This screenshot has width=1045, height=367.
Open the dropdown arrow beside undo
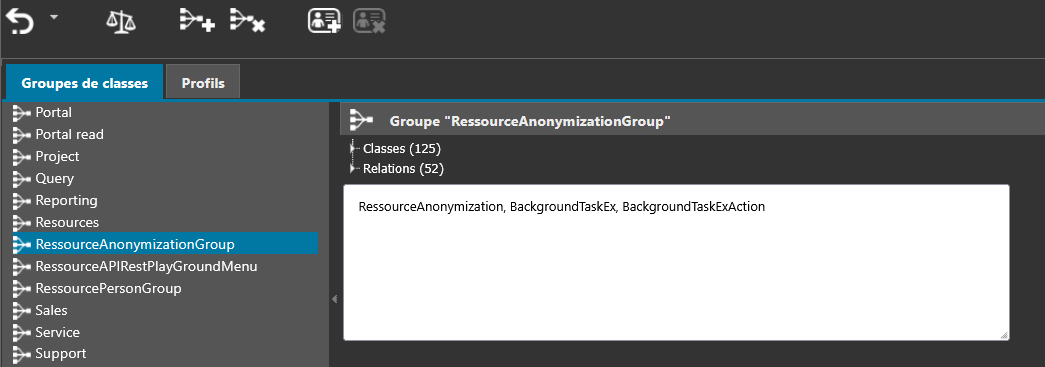54,16
